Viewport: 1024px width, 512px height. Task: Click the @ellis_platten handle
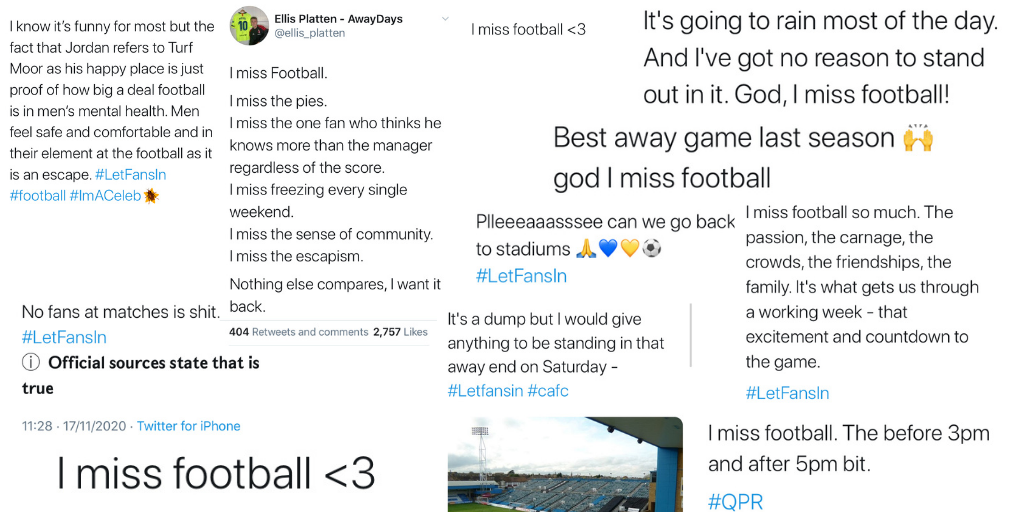point(309,33)
